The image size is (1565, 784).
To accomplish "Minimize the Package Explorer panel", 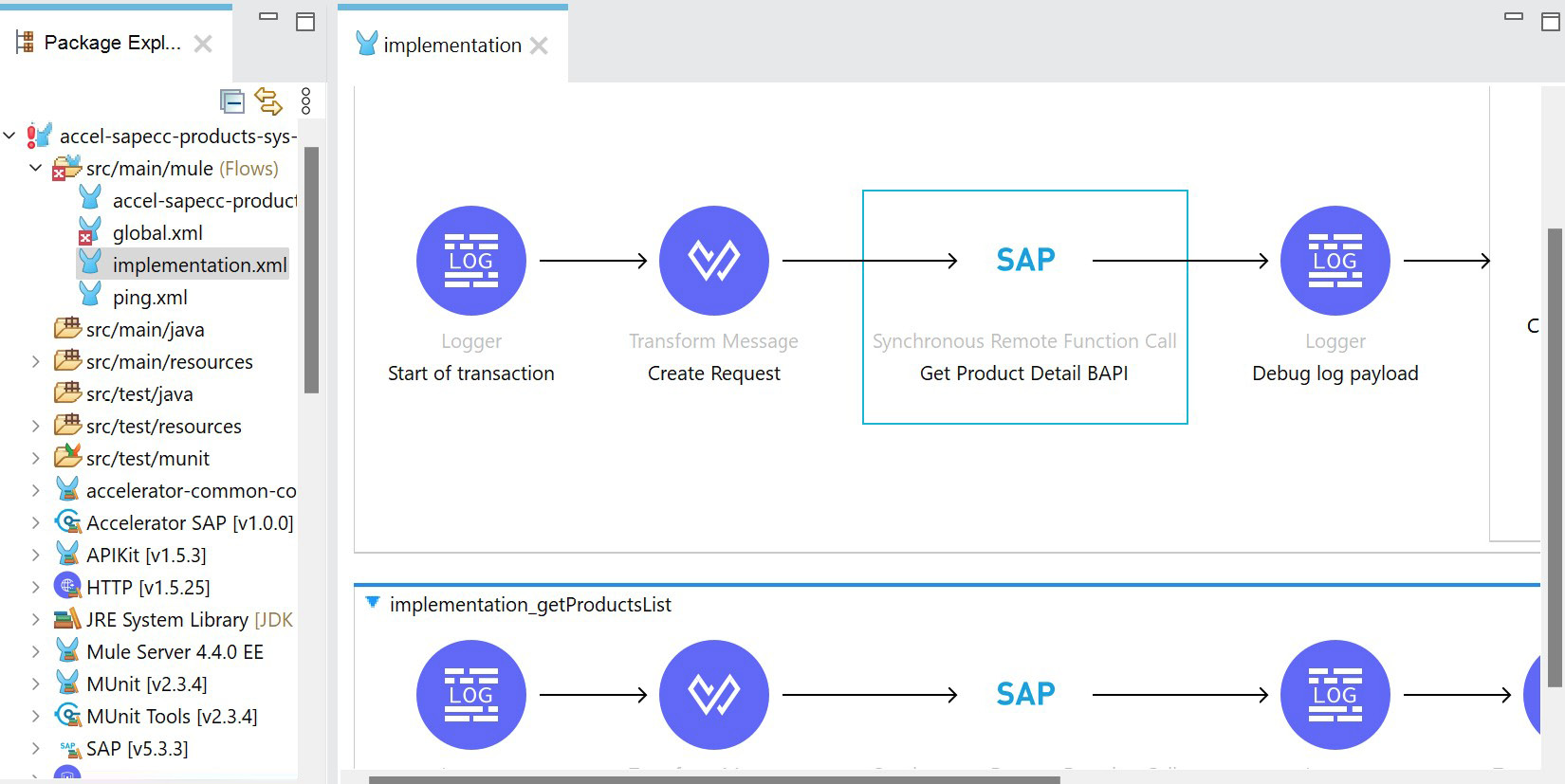I will click(268, 16).
